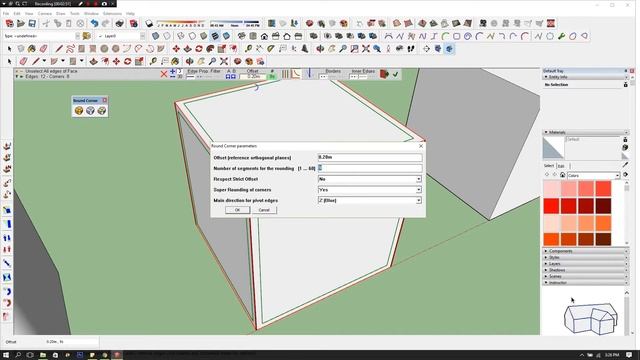Click the Number of segments input field
The height and width of the screenshot is (360, 640).
370,168
